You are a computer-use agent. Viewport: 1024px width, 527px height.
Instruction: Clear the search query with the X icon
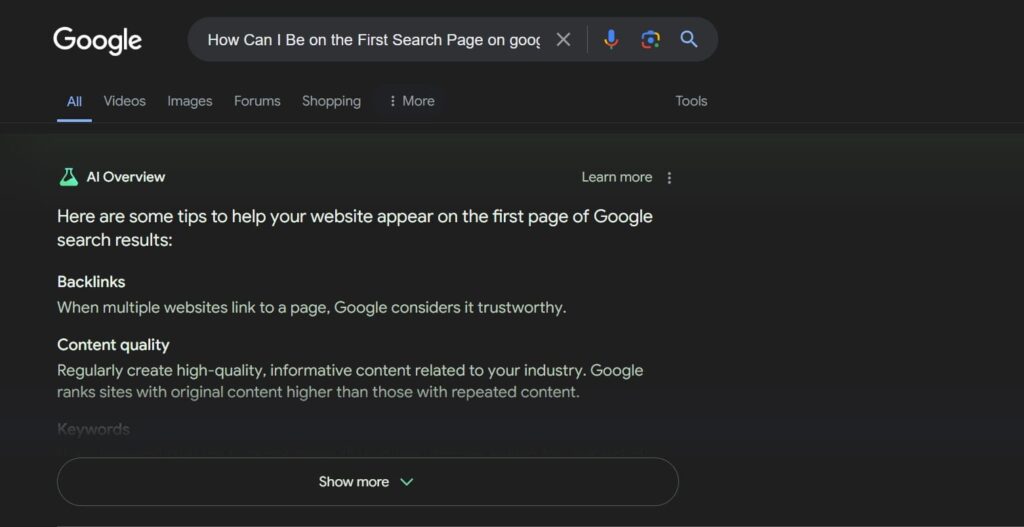point(563,40)
